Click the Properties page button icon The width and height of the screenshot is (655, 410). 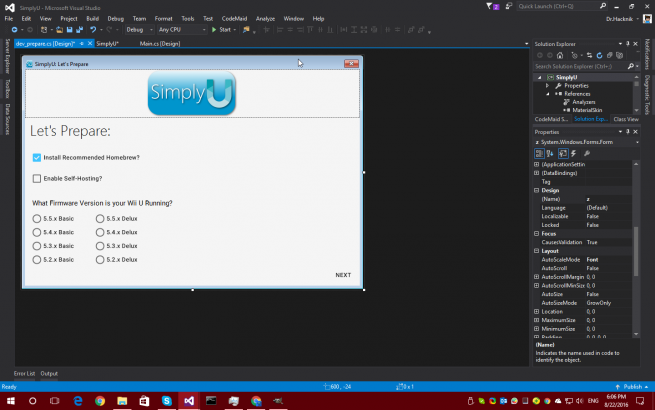point(563,153)
